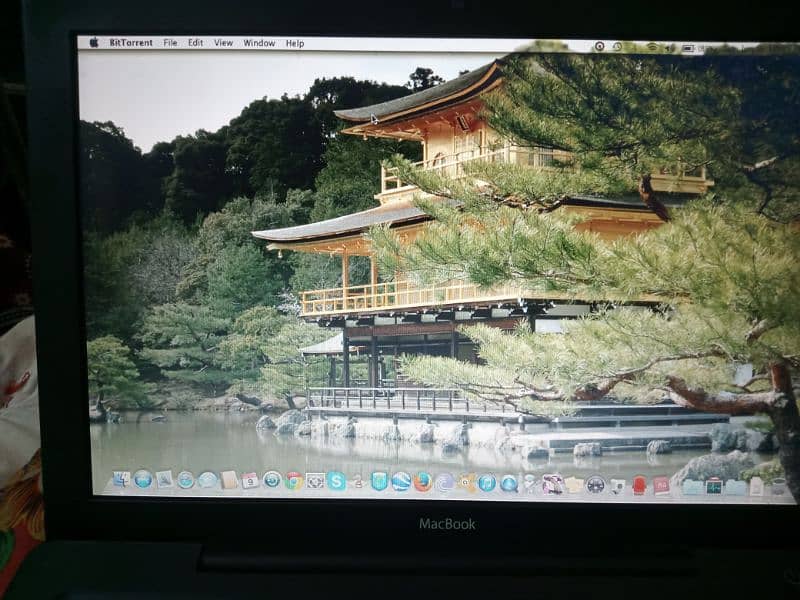Viewport: 800px width, 600px height.
Task: Open Skype from the dock
Action: 336,481
